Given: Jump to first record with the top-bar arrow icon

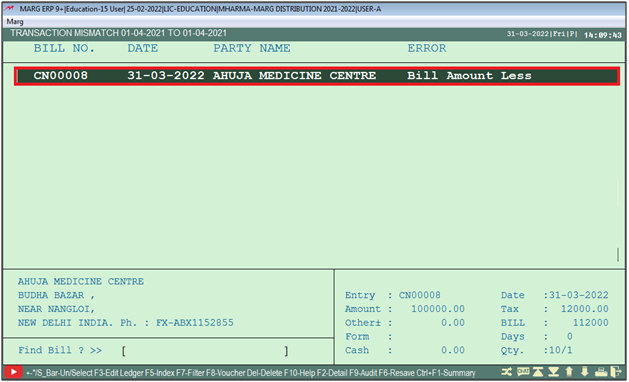Looking at the screenshot, I should click(x=538, y=372).
